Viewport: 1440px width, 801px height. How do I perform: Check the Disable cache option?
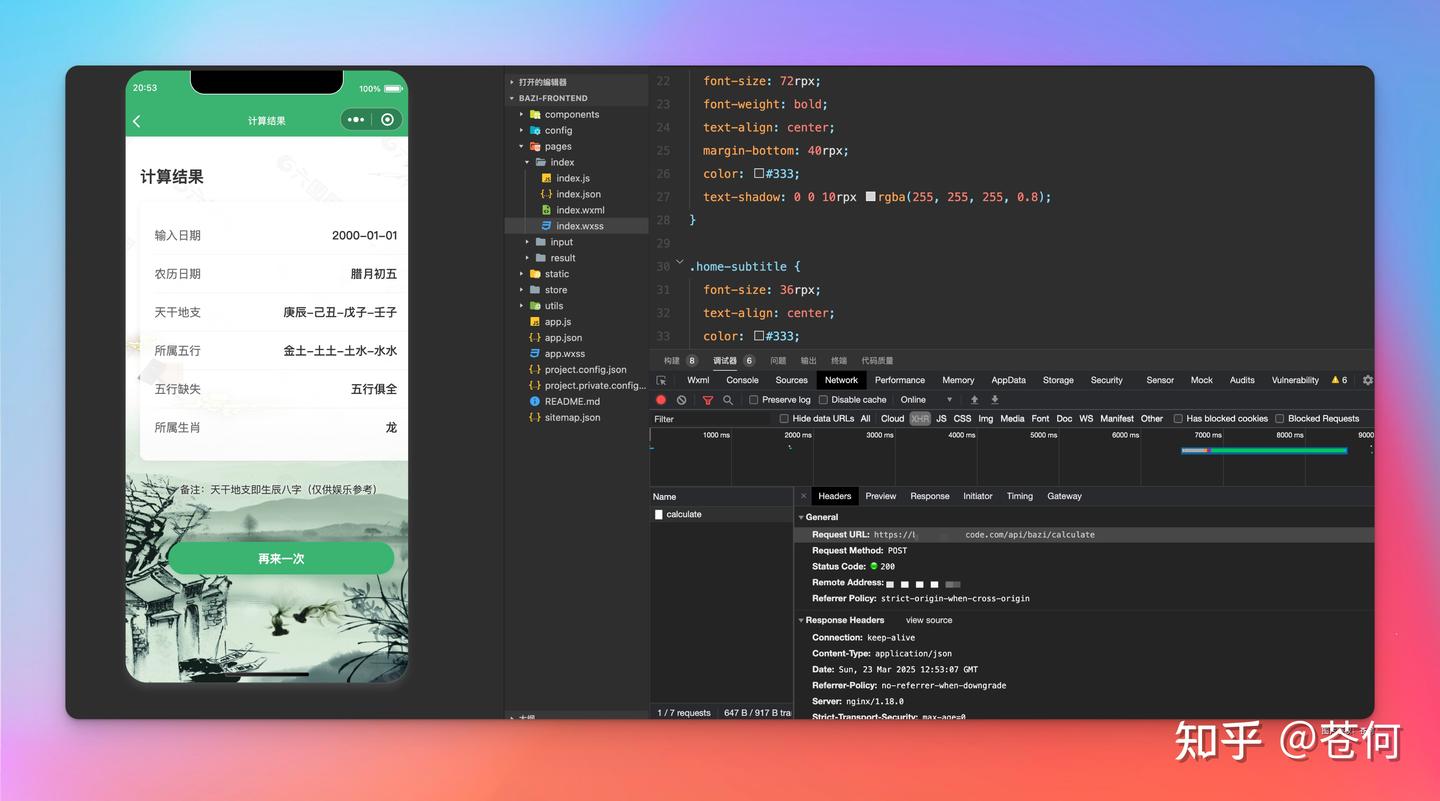(x=824, y=400)
